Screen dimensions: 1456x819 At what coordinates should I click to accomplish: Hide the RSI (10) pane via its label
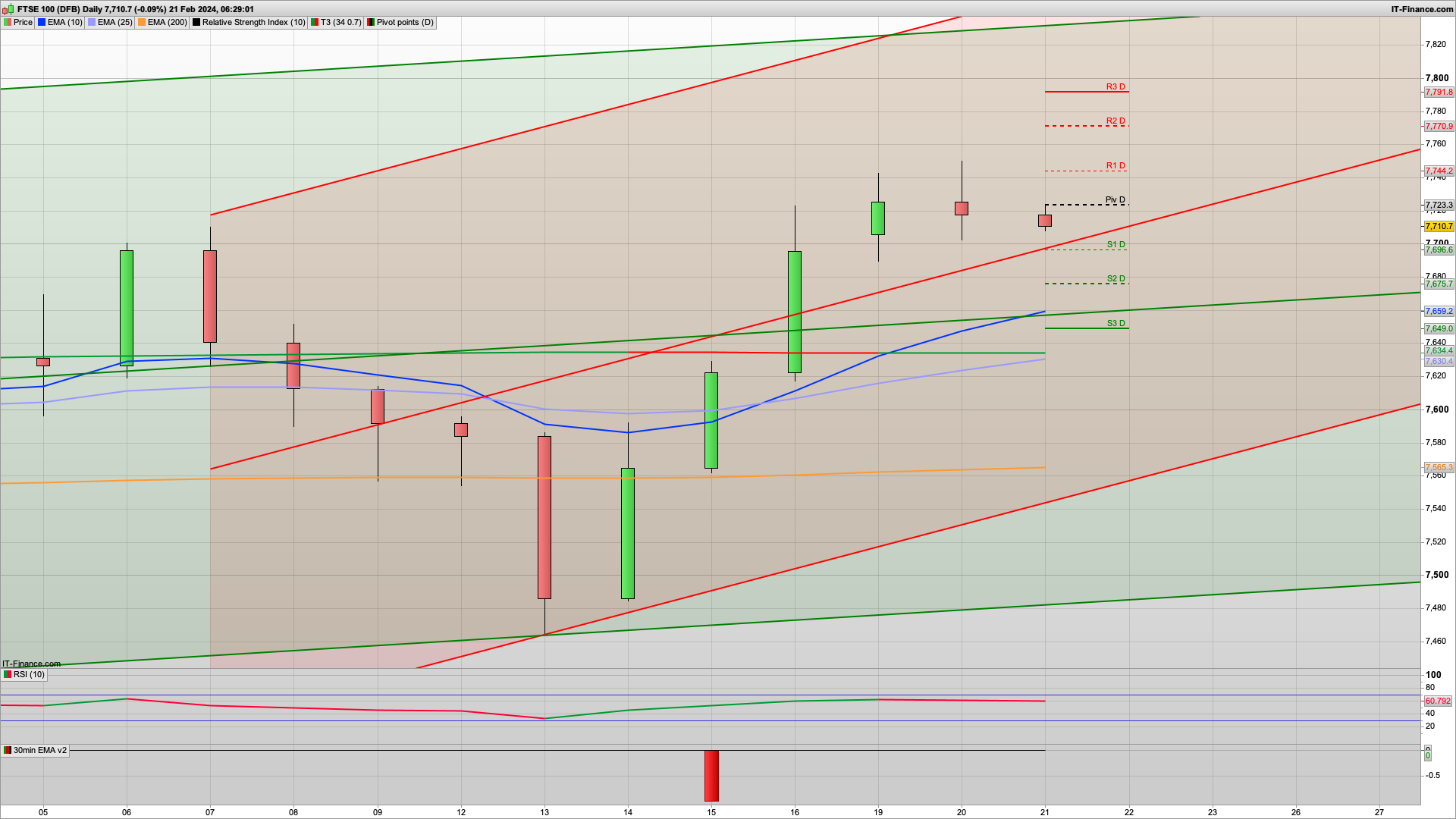click(x=29, y=675)
